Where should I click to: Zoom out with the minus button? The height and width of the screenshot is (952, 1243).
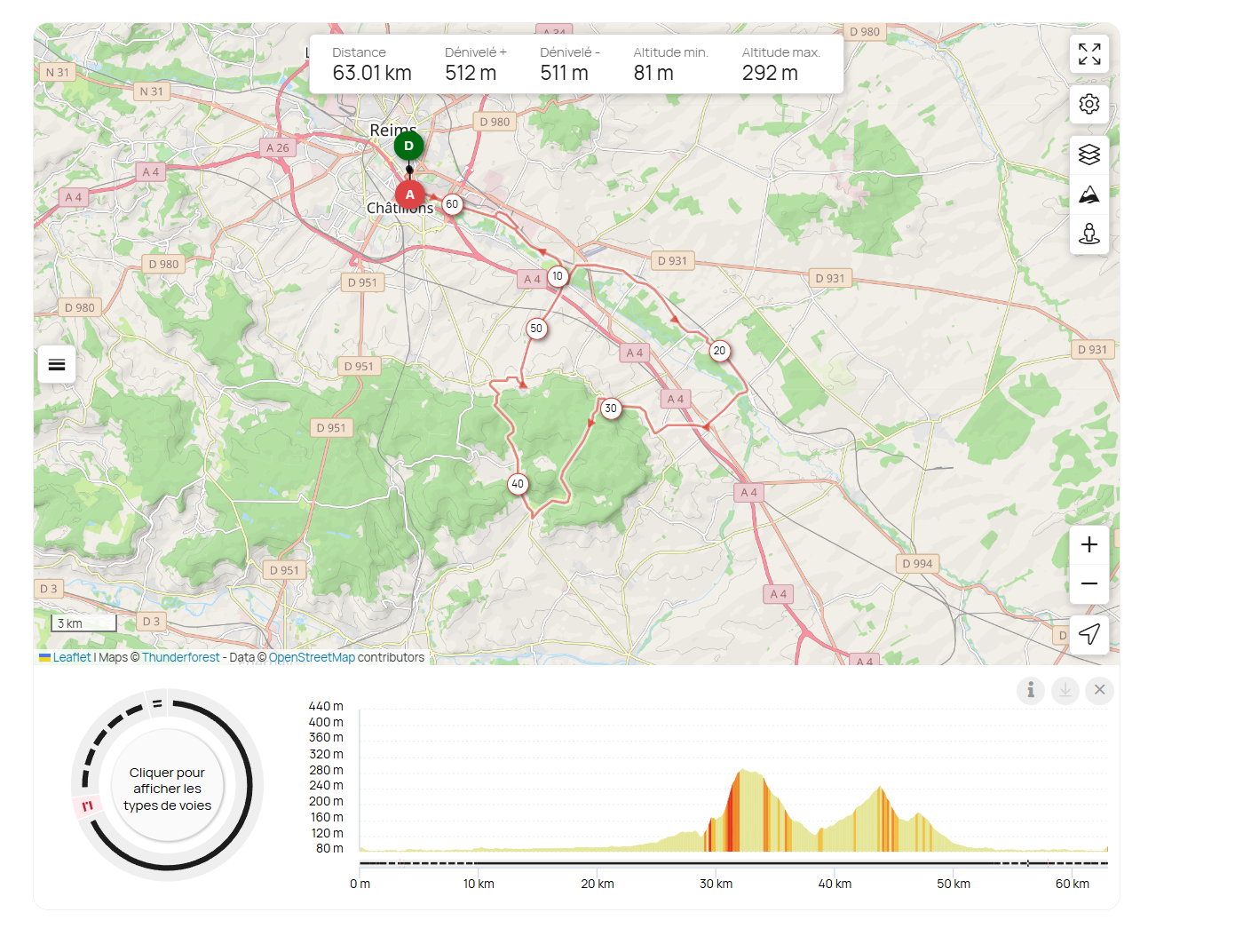(x=1089, y=583)
